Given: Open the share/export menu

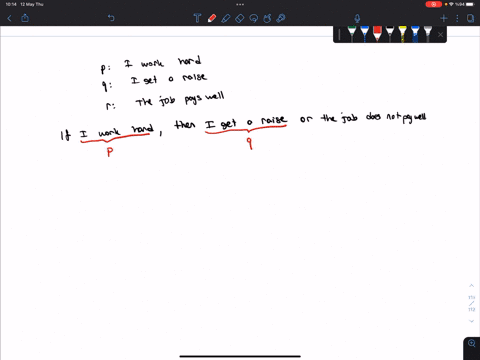Looking at the screenshot, I should (x=25, y=18).
